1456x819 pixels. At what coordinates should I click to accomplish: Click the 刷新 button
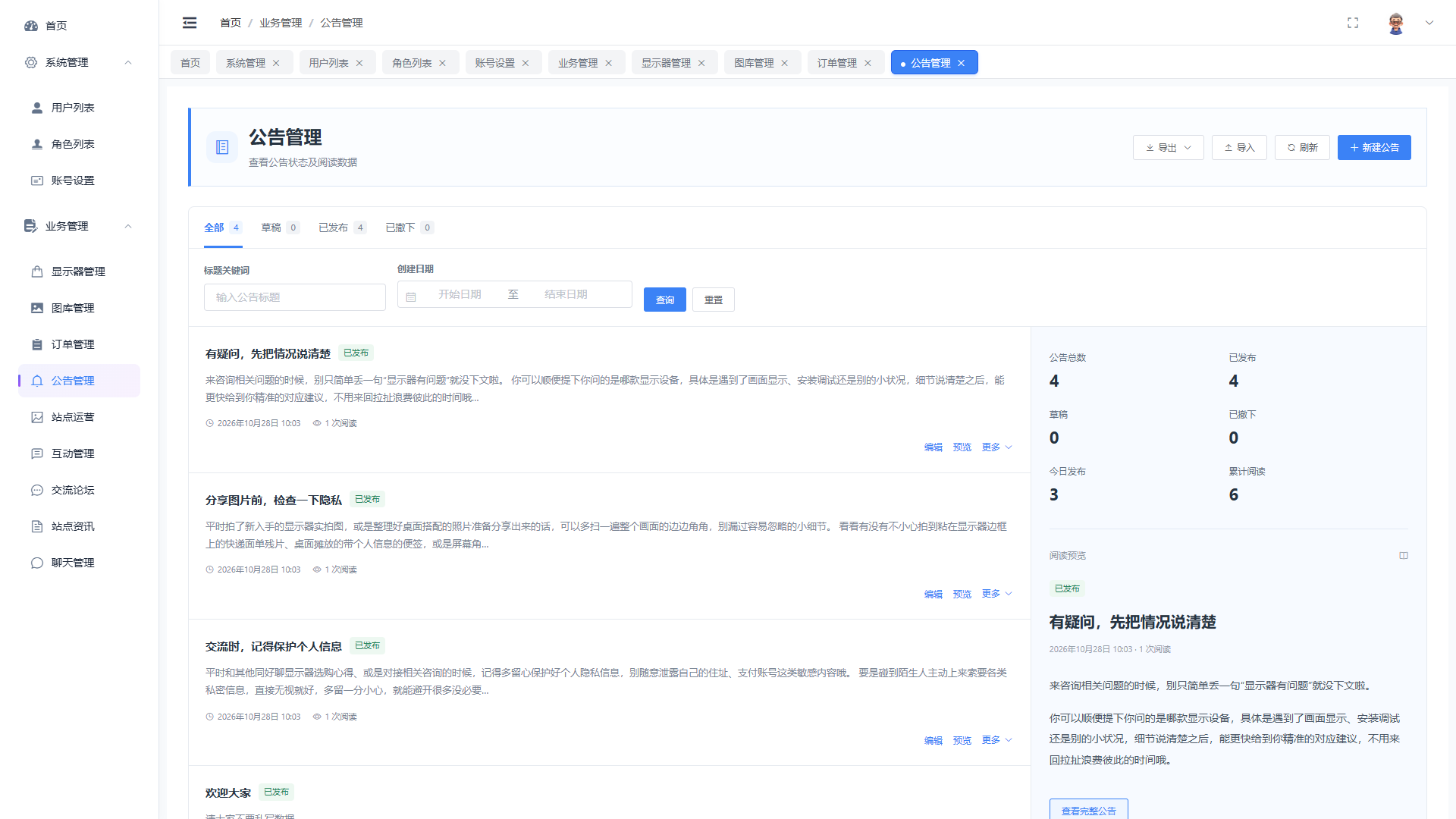(1302, 148)
